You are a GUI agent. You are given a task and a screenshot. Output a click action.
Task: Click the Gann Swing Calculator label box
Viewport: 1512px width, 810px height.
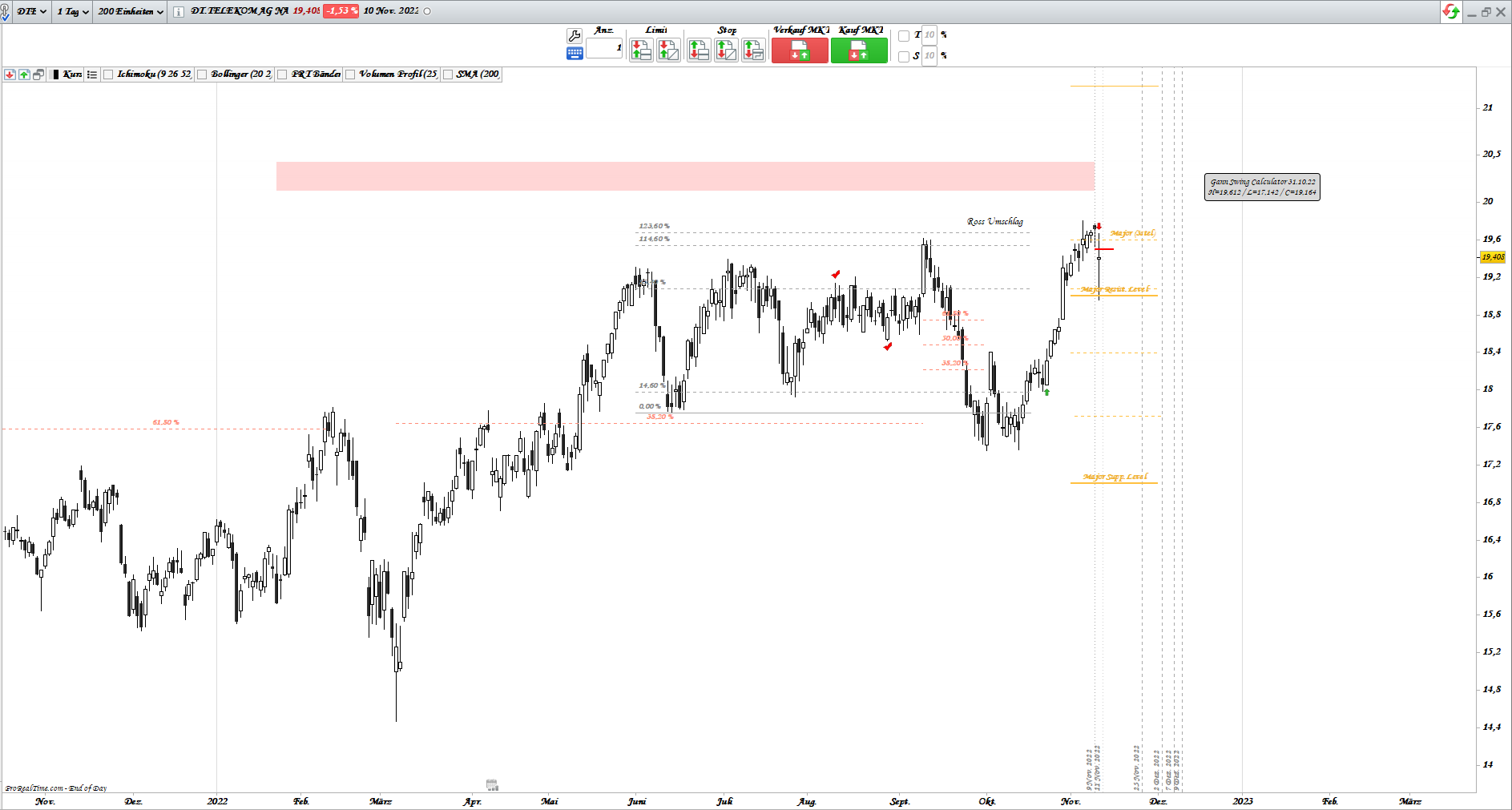(1262, 187)
